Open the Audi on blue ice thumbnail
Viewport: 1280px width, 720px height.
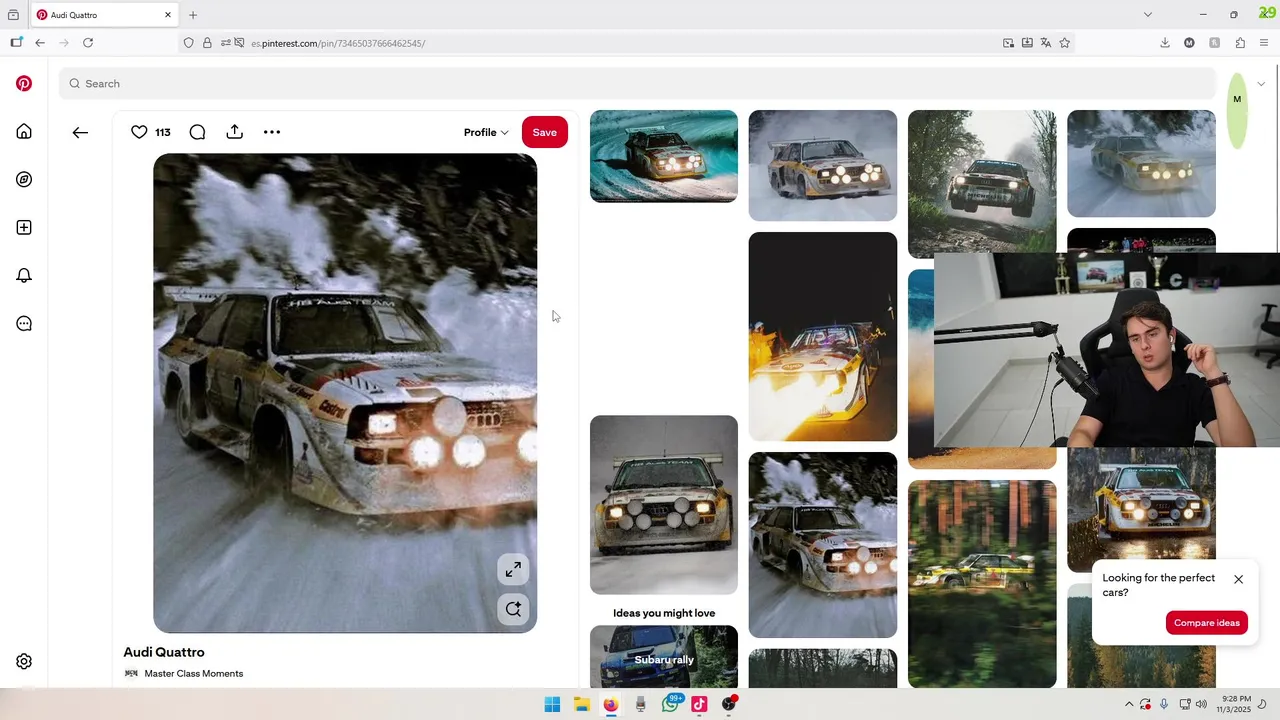tap(664, 156)
